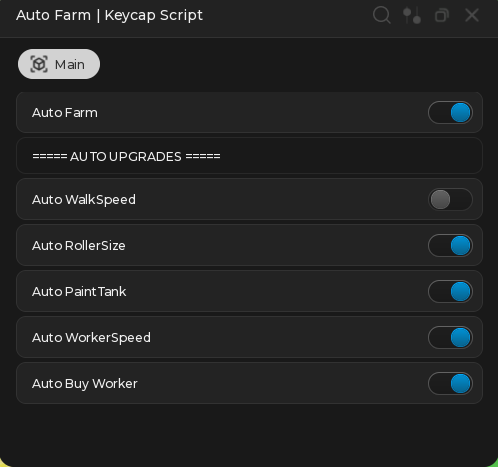Click the 'Auto PaintTank' label
498x467 pixels.
pyautogui.click(x=79, y=292)
